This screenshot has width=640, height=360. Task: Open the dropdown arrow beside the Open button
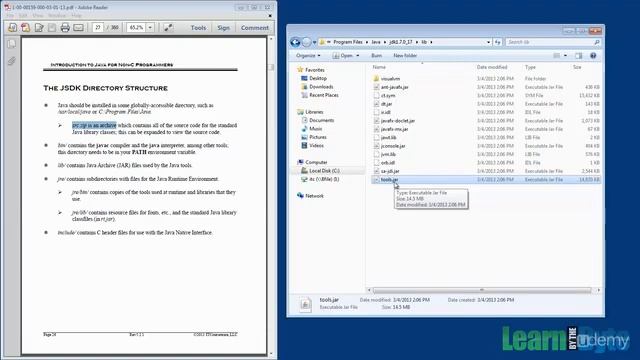[358, 56]
